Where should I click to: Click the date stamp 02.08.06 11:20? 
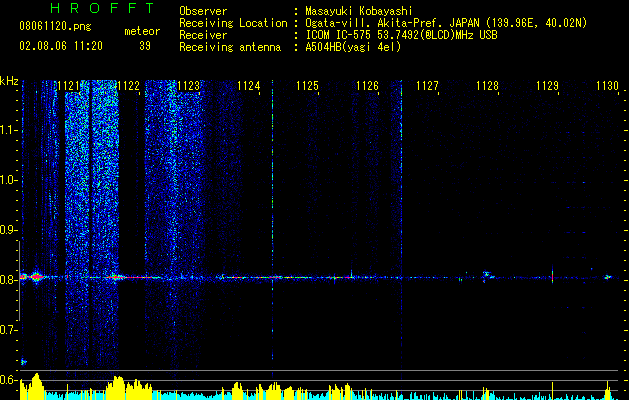click(x=61, y=46)
